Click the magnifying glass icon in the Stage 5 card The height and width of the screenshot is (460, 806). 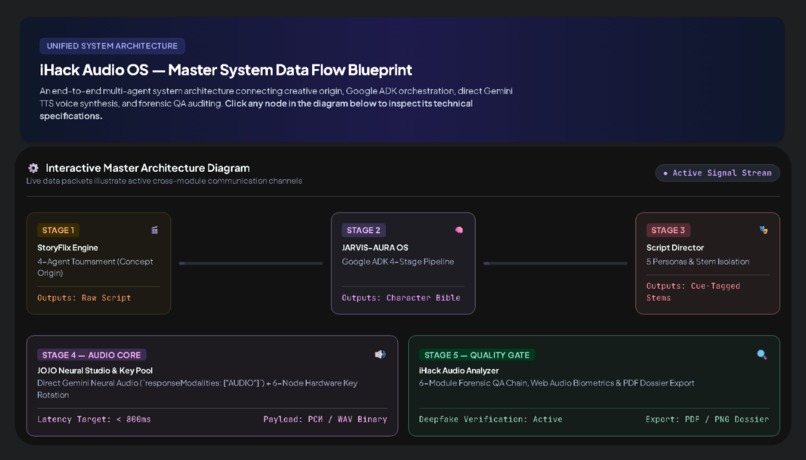coord(762,355)
